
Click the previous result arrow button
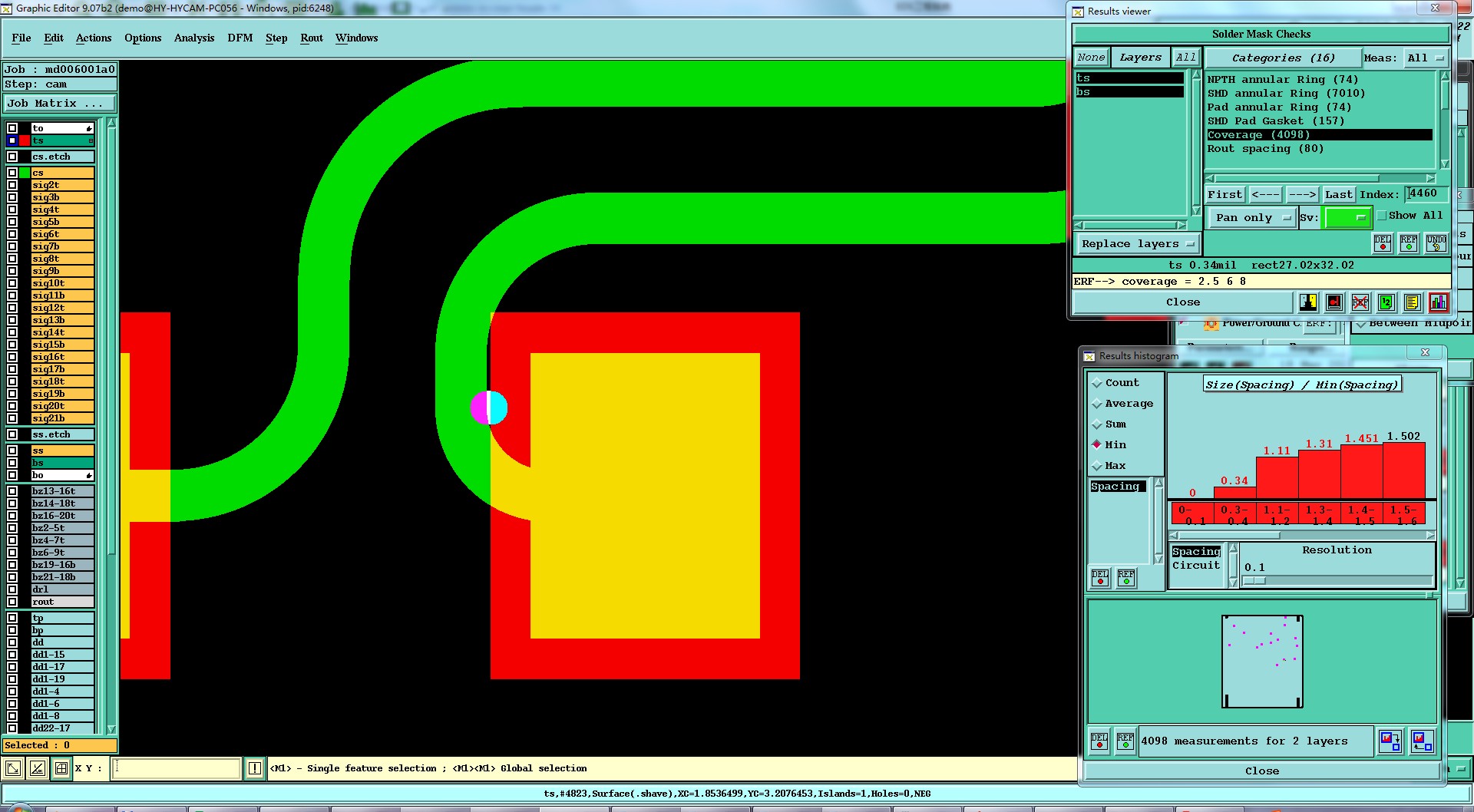pos(1265,195)
